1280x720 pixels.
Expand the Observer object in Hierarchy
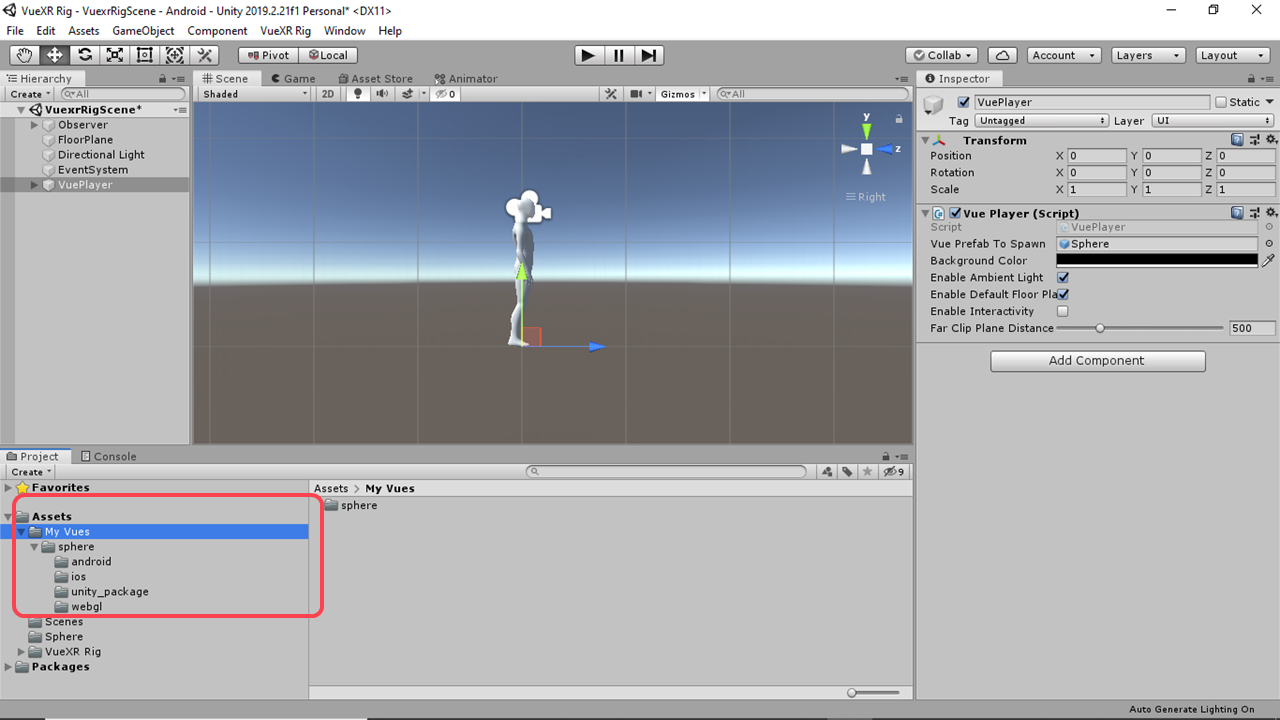click(x=35, y=125)
